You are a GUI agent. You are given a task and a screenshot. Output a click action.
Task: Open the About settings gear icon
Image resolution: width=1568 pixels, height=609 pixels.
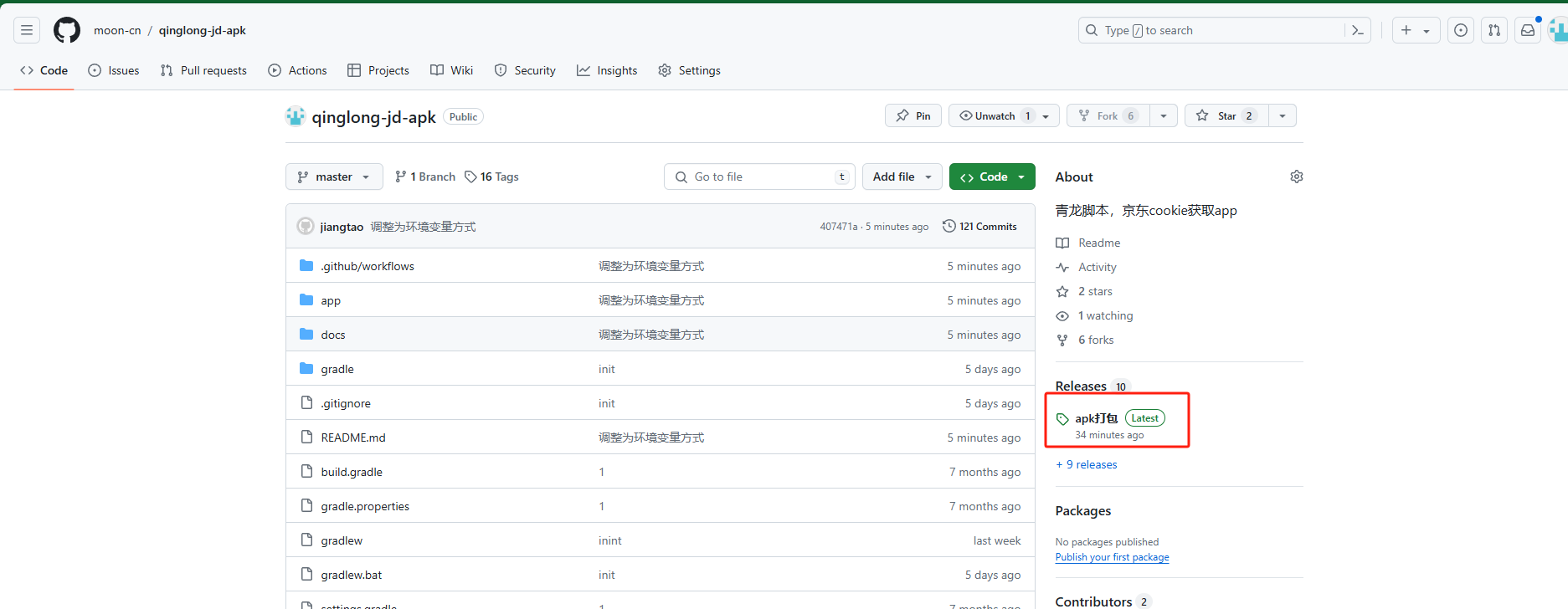click(x=1297, y=177)
